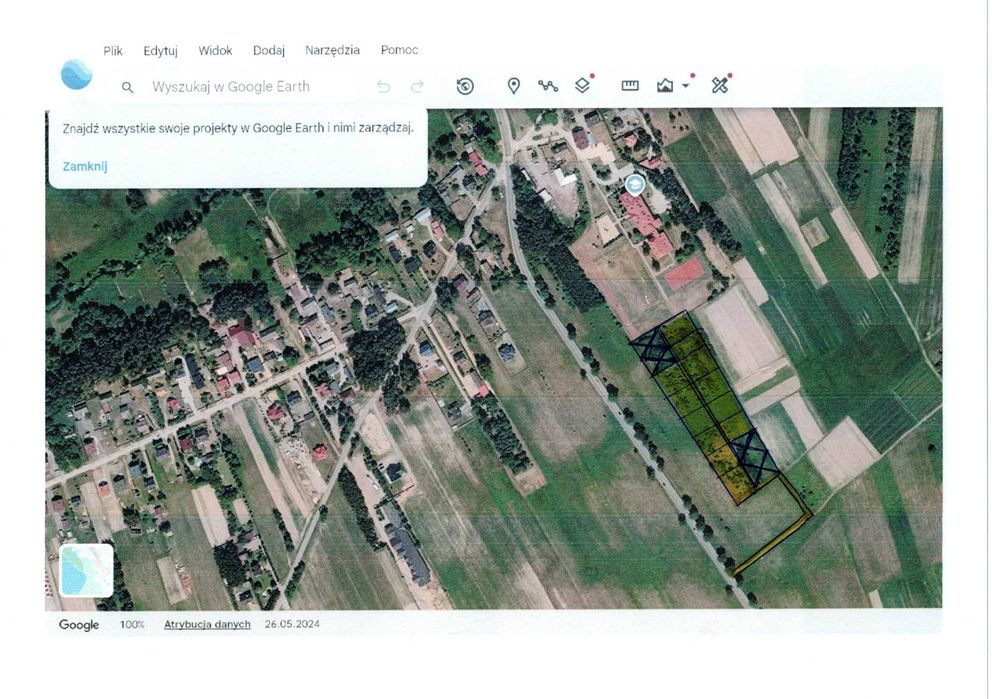Open the Atrybucja danych link
This screenshot has width=992, height=699.
click(207, 624)
